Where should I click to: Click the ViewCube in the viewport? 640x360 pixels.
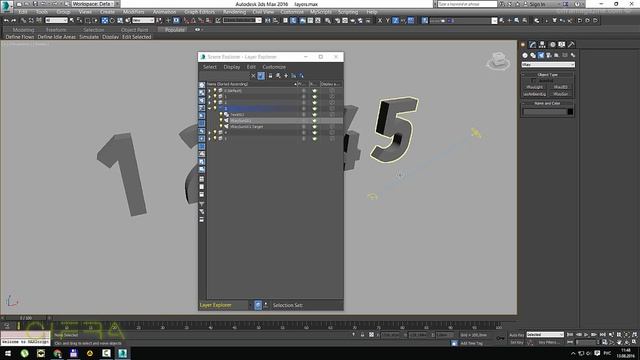pos(498,60)
